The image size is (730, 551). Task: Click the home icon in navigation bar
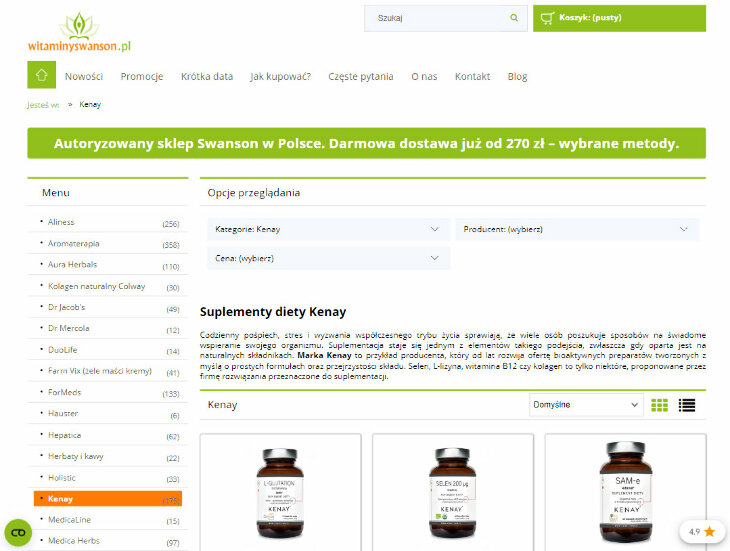[x=41, y=75]
